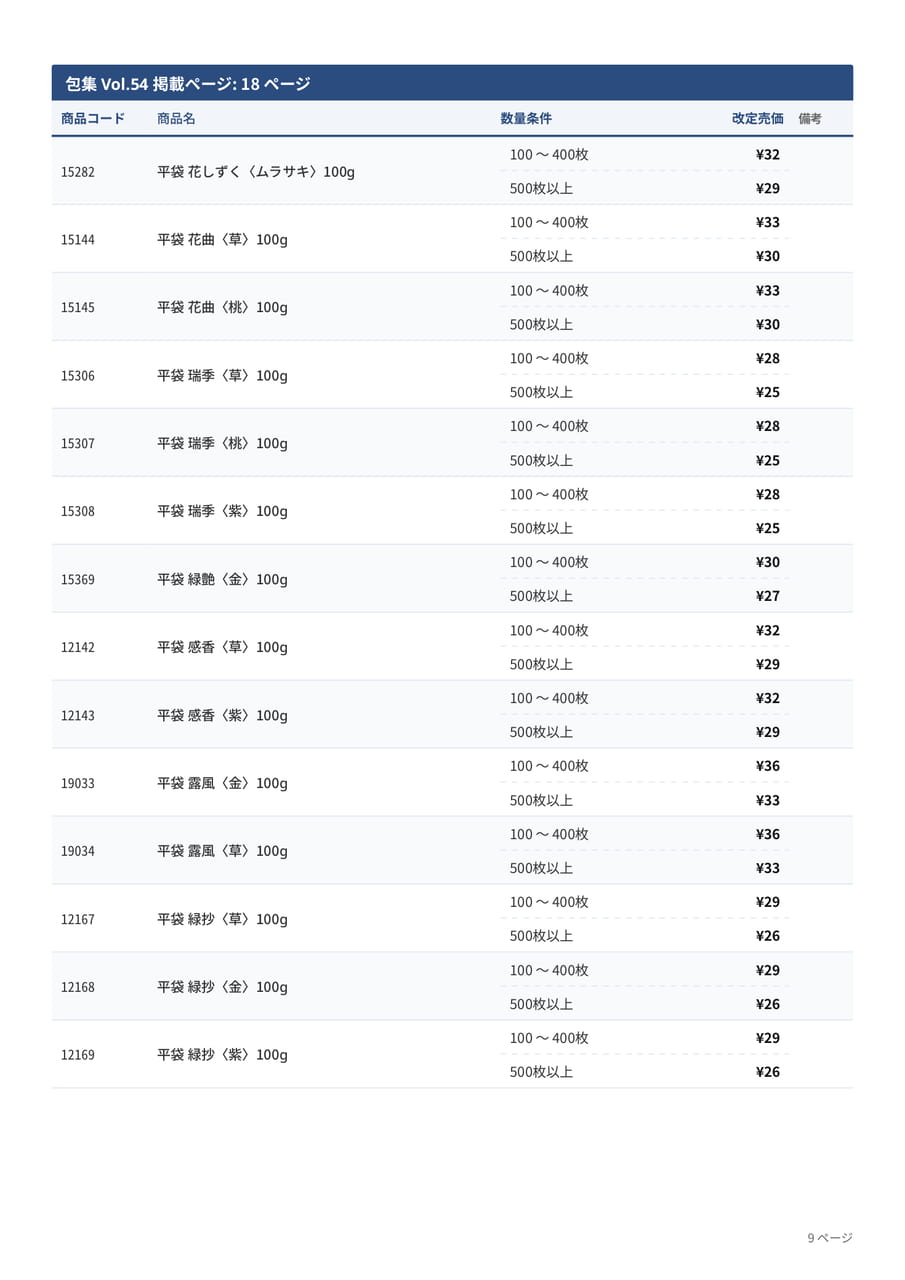Click product name 平袋 花曲〈桃〉100g
This screenshot has width=905, height=1280.
[x=222, y=307]
